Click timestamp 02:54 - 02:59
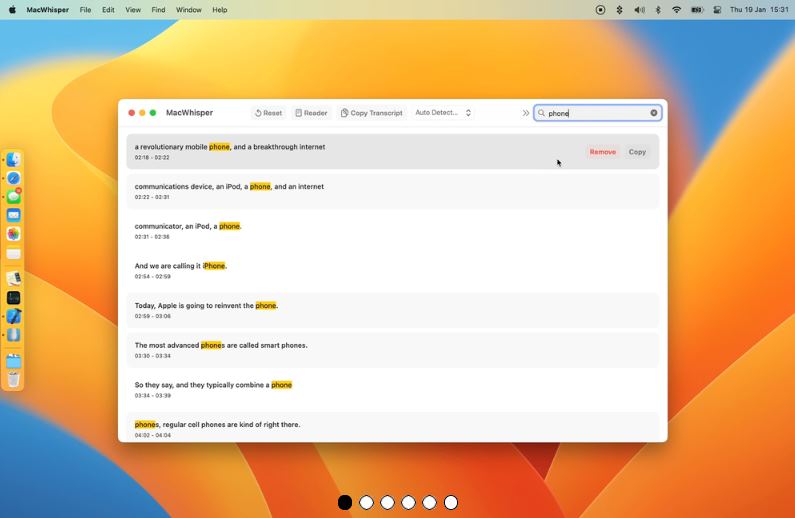 click(x=152, y=277)
